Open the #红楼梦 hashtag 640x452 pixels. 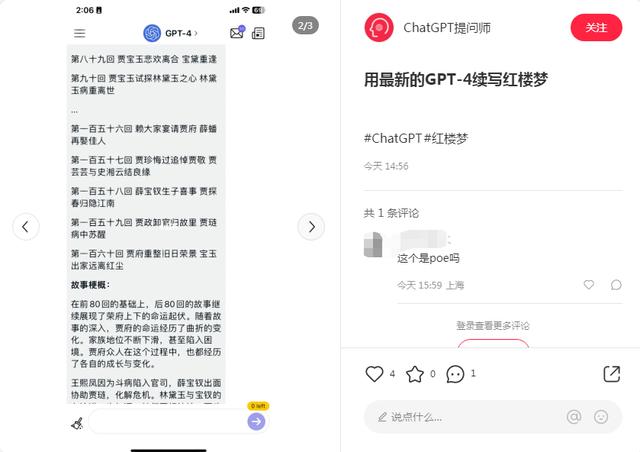tap(446, 138)
